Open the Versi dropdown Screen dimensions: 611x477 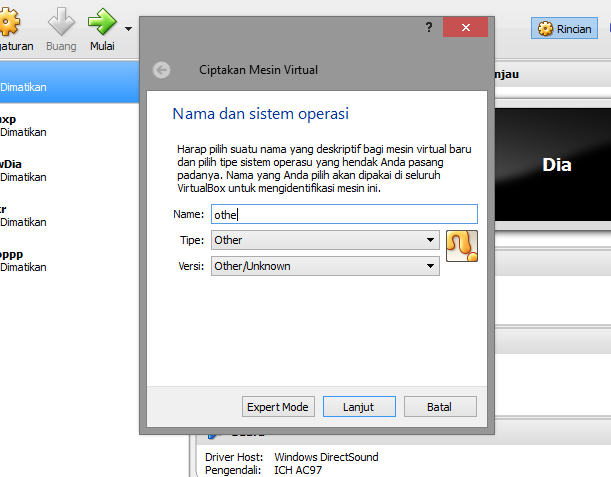tap(325, 266)
